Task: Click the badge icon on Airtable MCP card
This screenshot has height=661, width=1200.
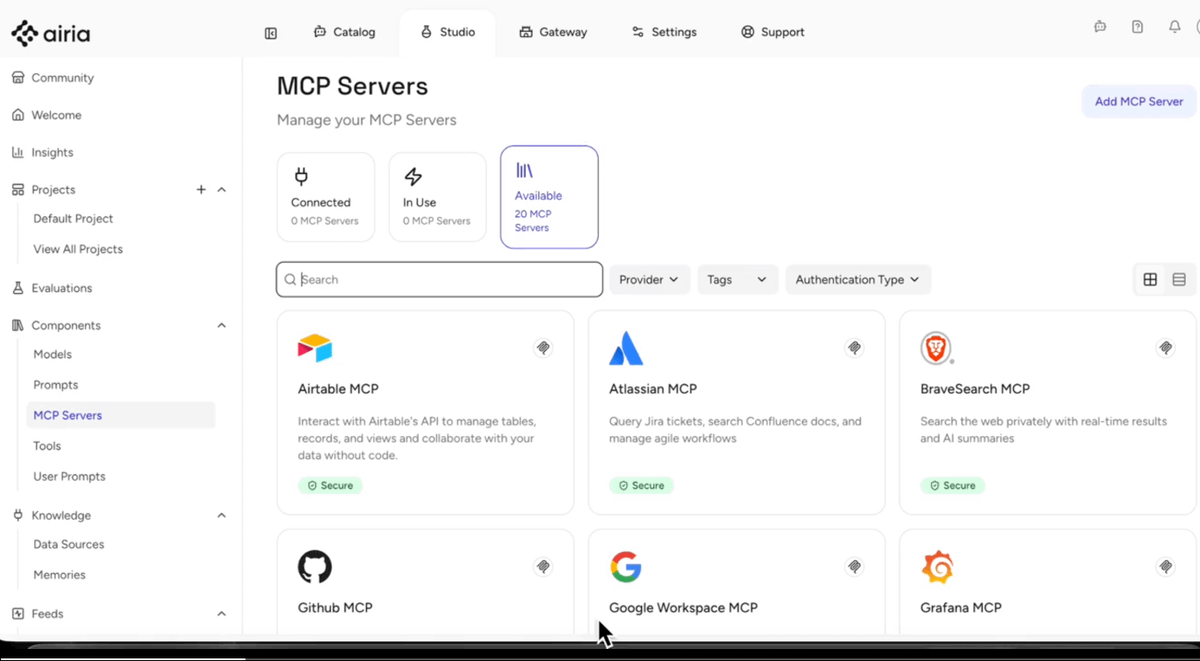Action: pyautogui.click(x=543, y=348)
